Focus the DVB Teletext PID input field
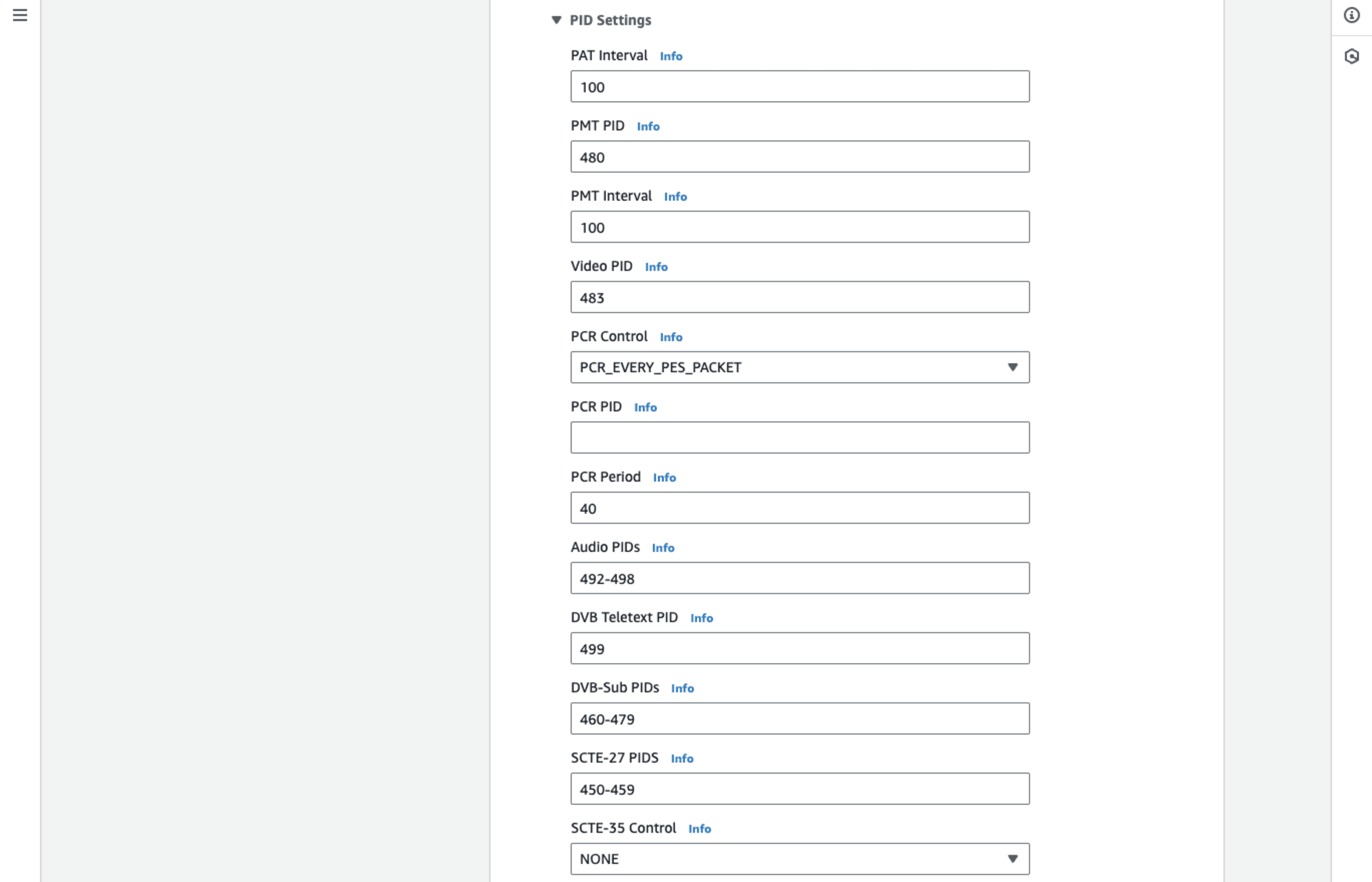The height and width of the screenshot is (882, 1372). tap(800, 648)
